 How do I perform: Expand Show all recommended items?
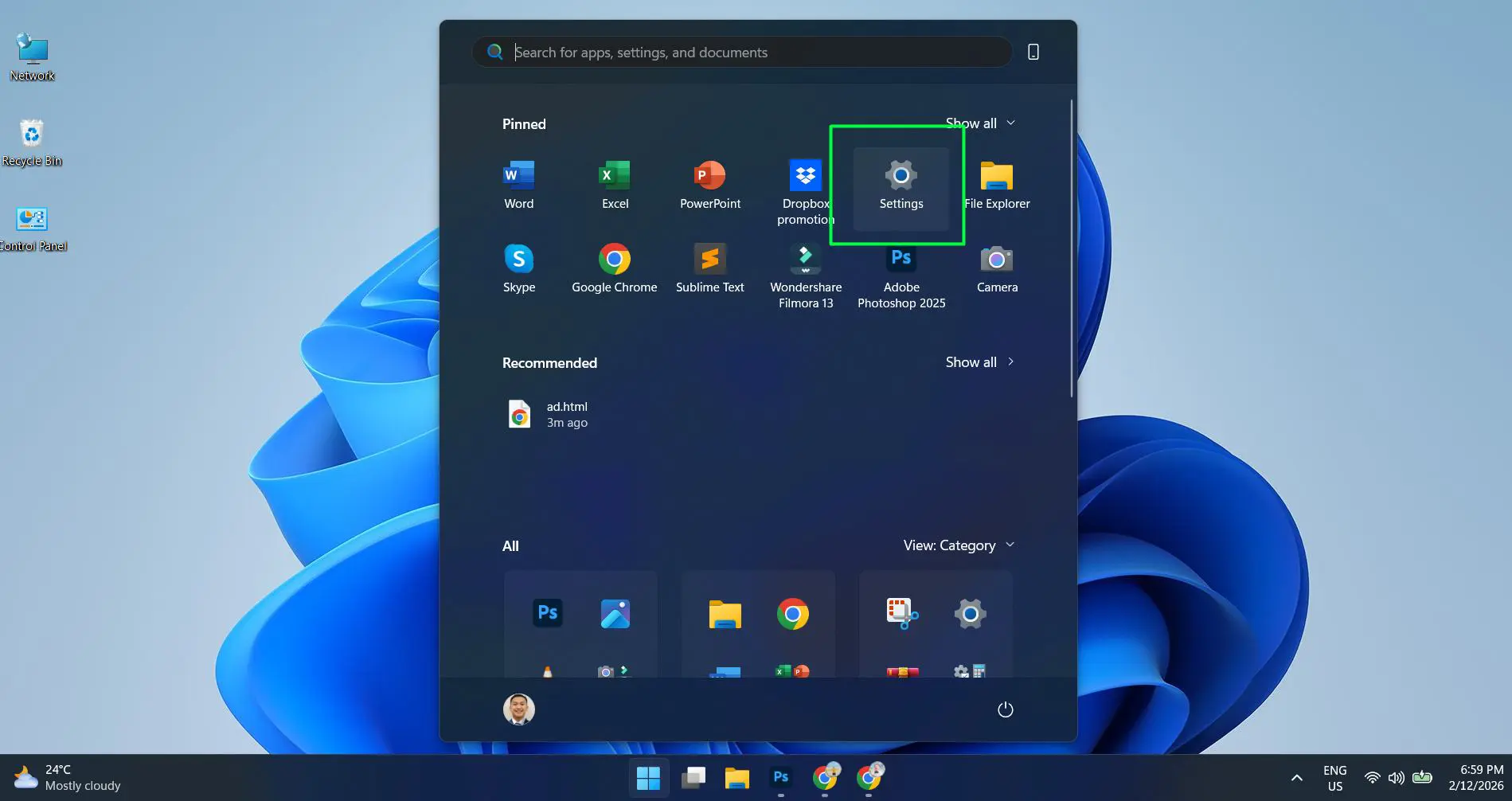point(979,361)
